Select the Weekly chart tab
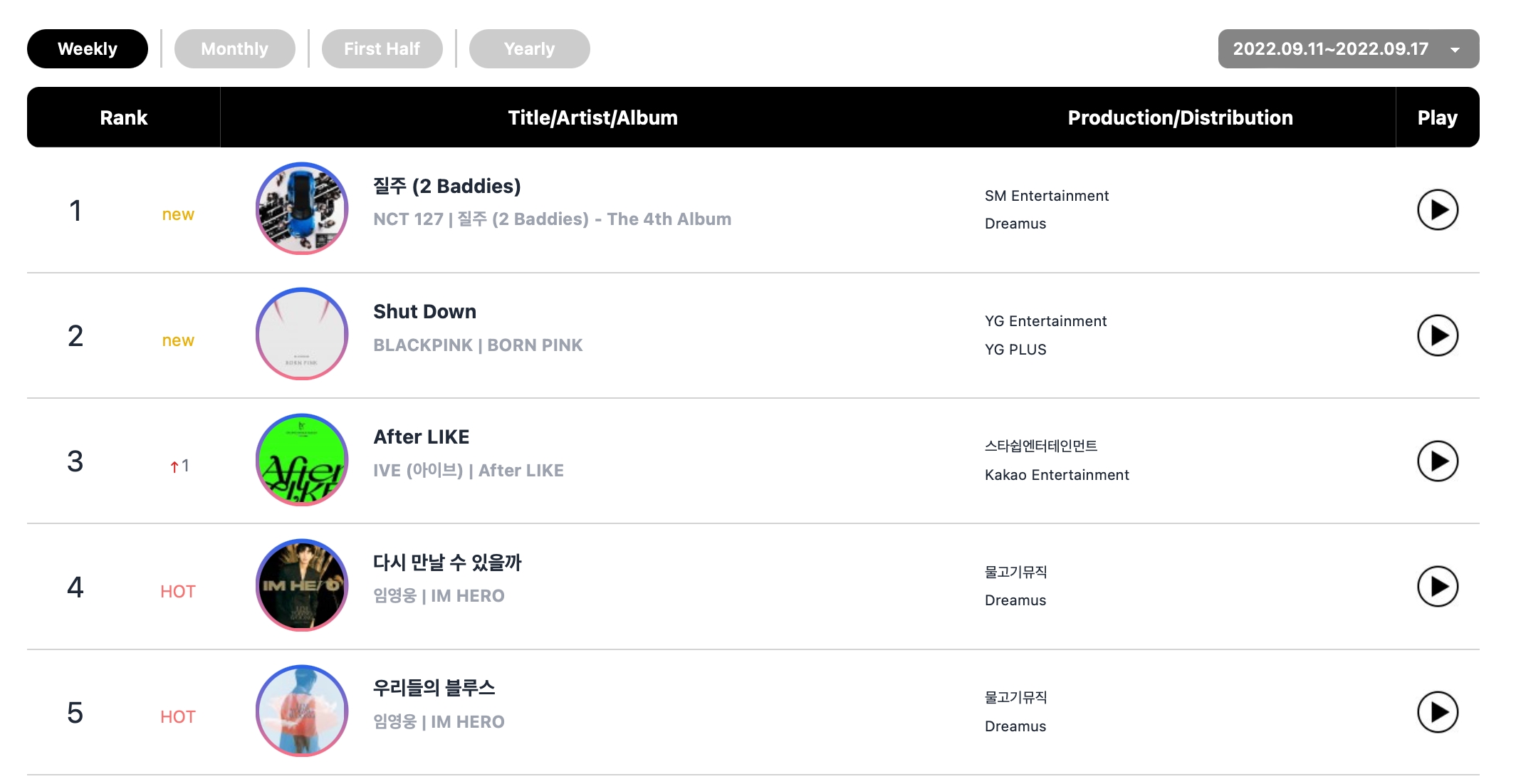Screen dimensions: 1516x784 (88, 48)
